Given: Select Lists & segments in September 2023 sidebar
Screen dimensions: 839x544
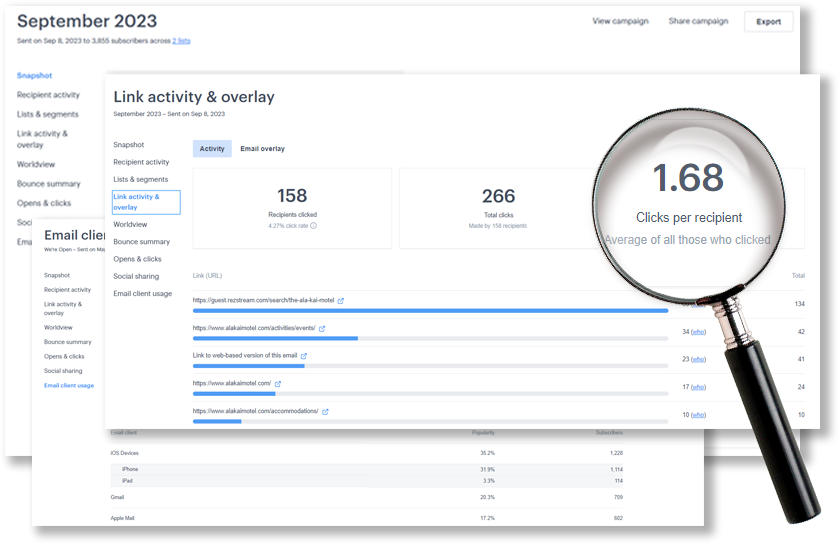Looking at the screenshot, I should (48, 114).
